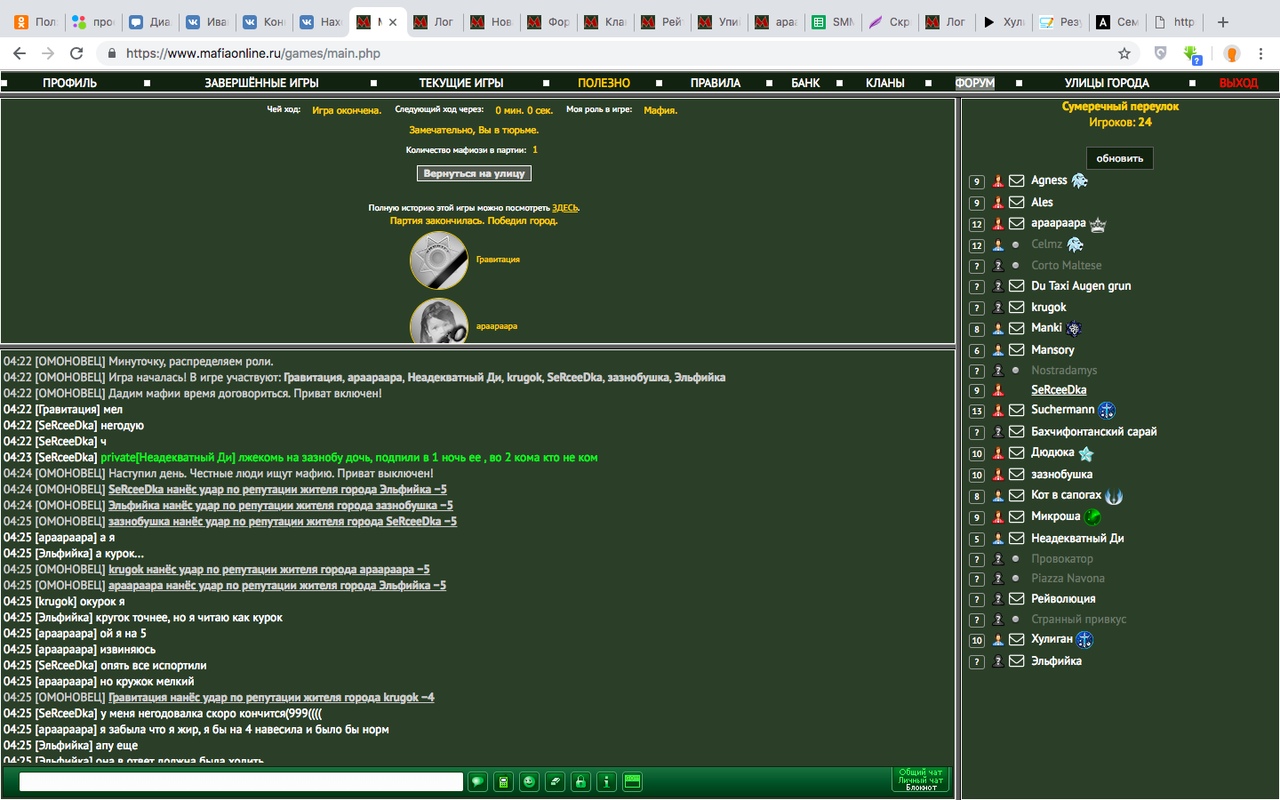Screen dimensions: 1280x800
Task: Click envelope icon next to Agness
Action: click(1016, 181)
